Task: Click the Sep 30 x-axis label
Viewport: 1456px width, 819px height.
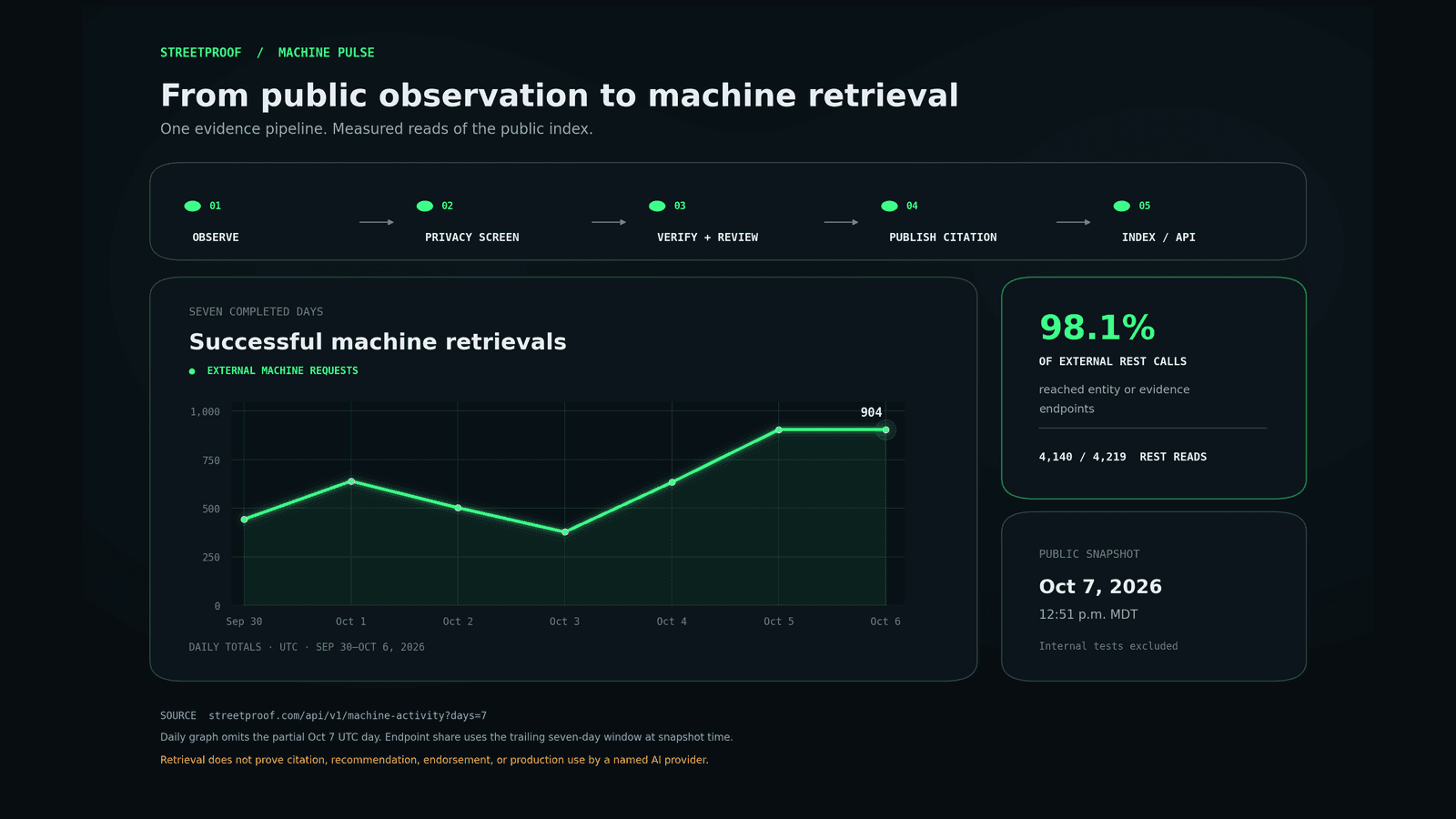Action: [x=244, y=622]
